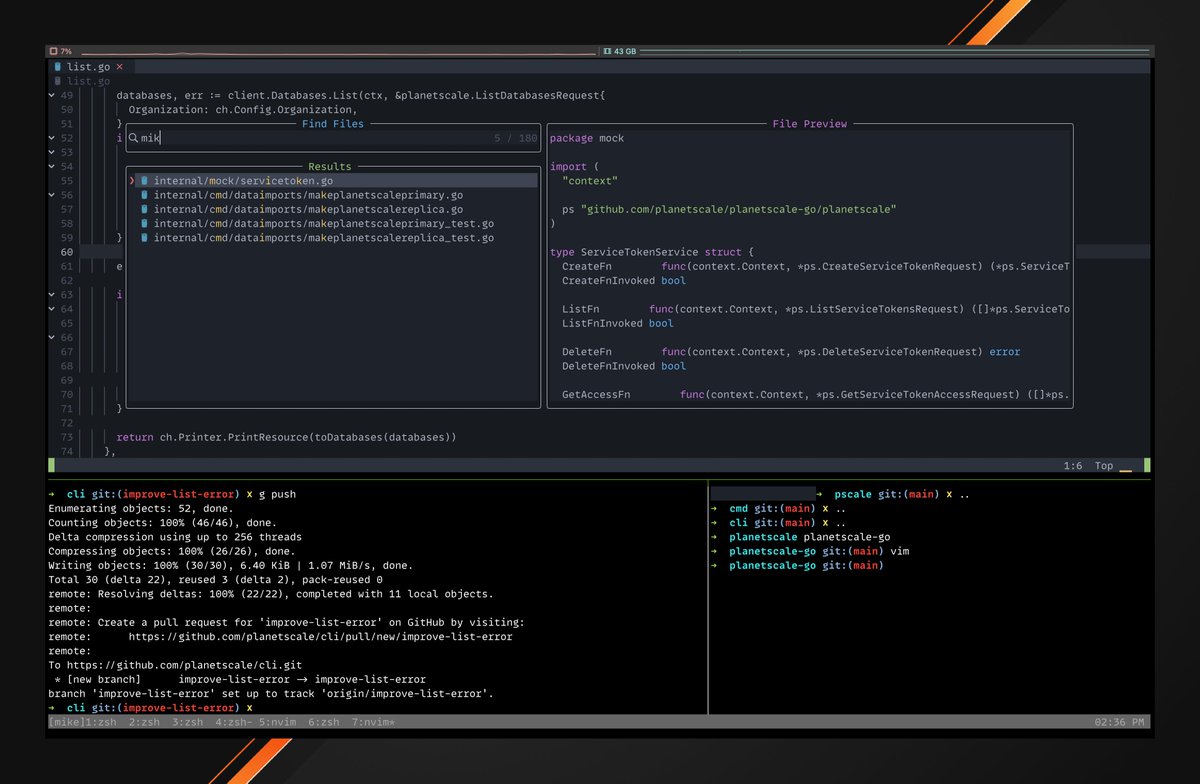Click the "CreateFnInvoked bool" line in preview

click(x=624, y=281)
